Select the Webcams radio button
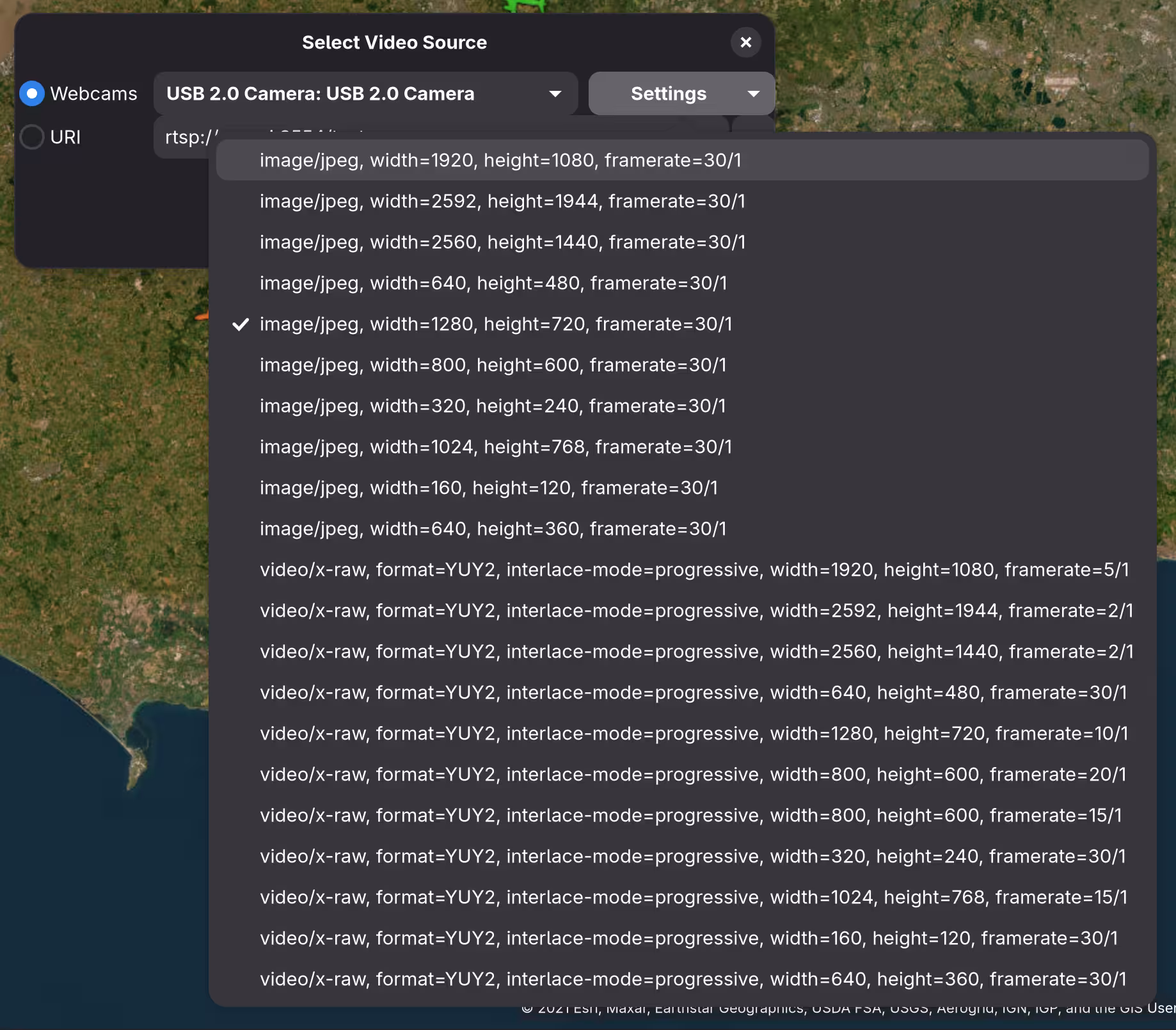 coord(32,93)
